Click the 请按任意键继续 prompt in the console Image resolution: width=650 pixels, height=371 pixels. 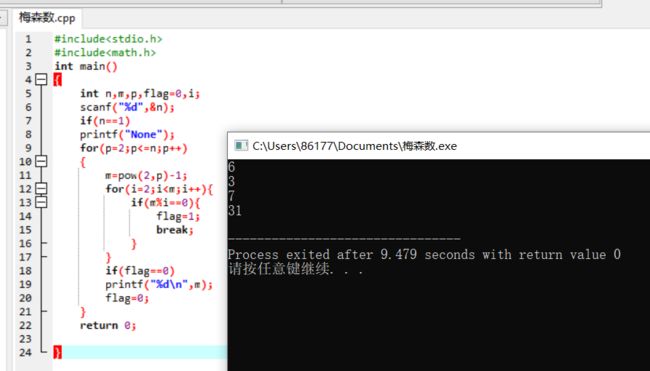[296, 269]
